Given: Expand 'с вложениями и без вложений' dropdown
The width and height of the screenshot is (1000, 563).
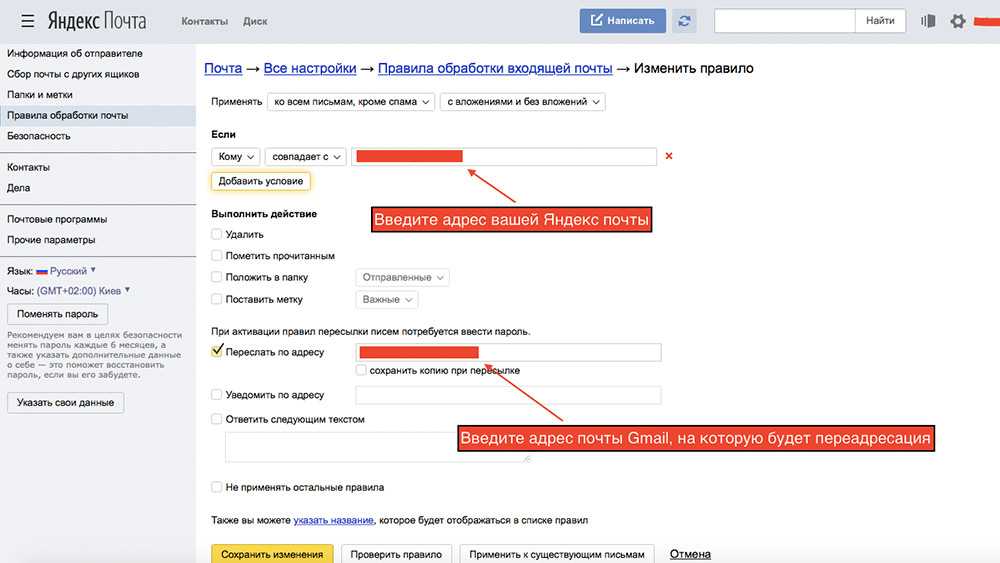Looking at the screenshot, I should point(523,102).
